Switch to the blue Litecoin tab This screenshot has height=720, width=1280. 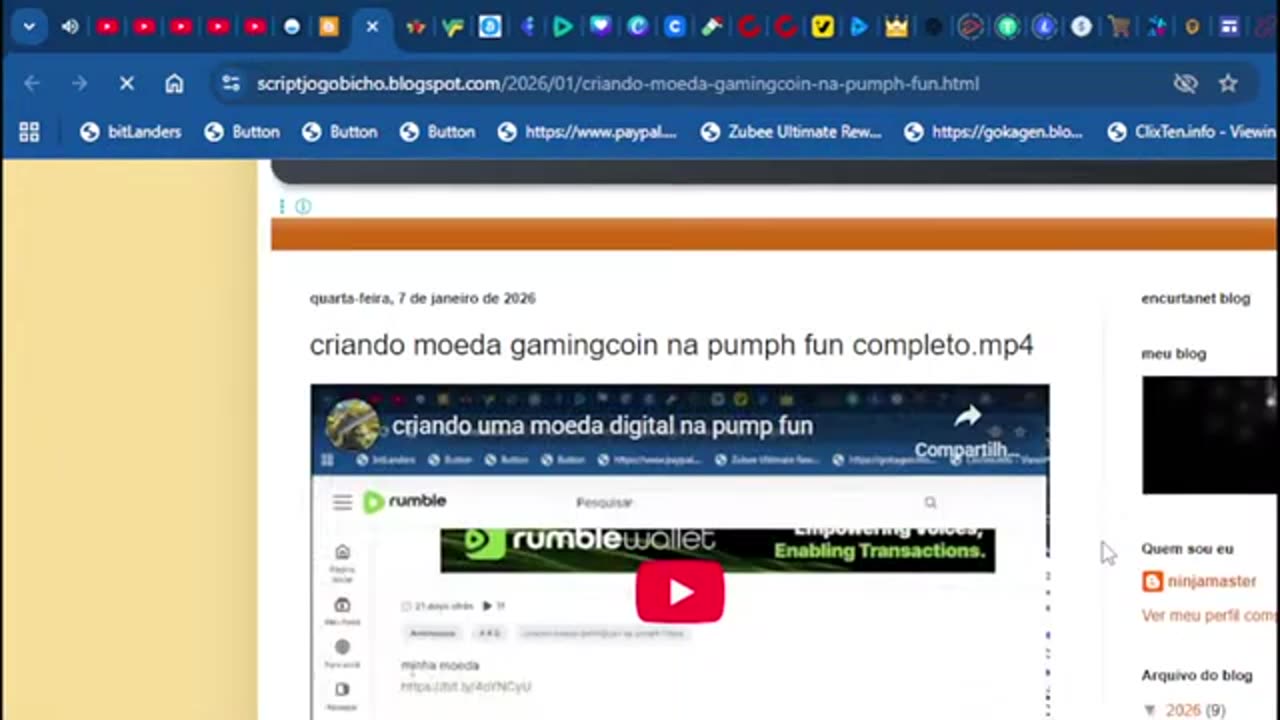pos(1044,27)
